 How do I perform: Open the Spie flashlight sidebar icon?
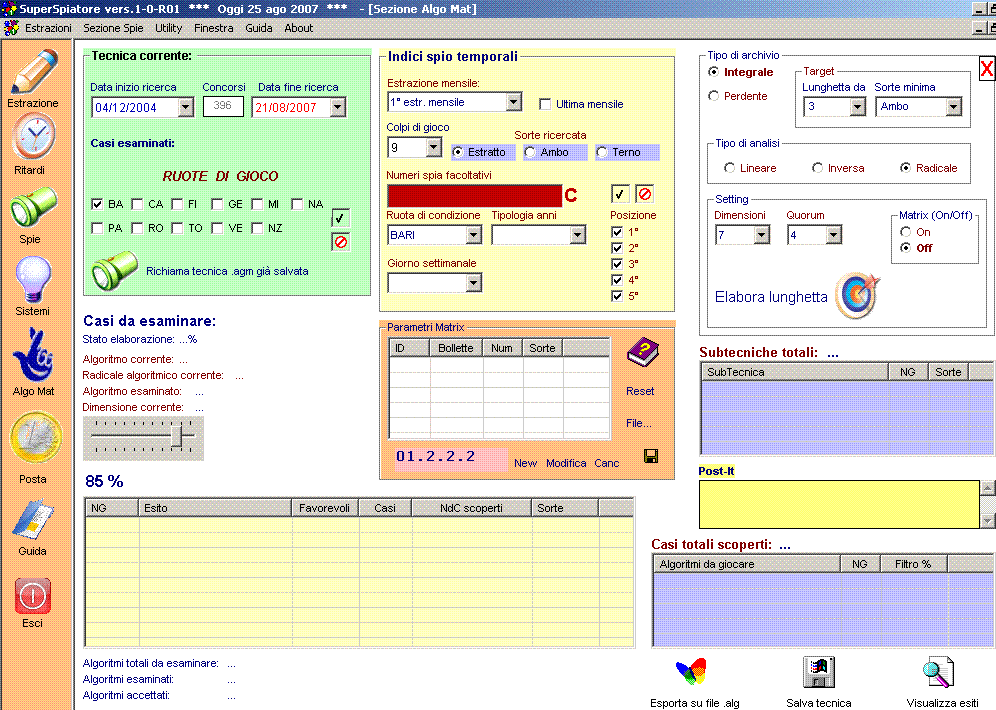[33, 207]
